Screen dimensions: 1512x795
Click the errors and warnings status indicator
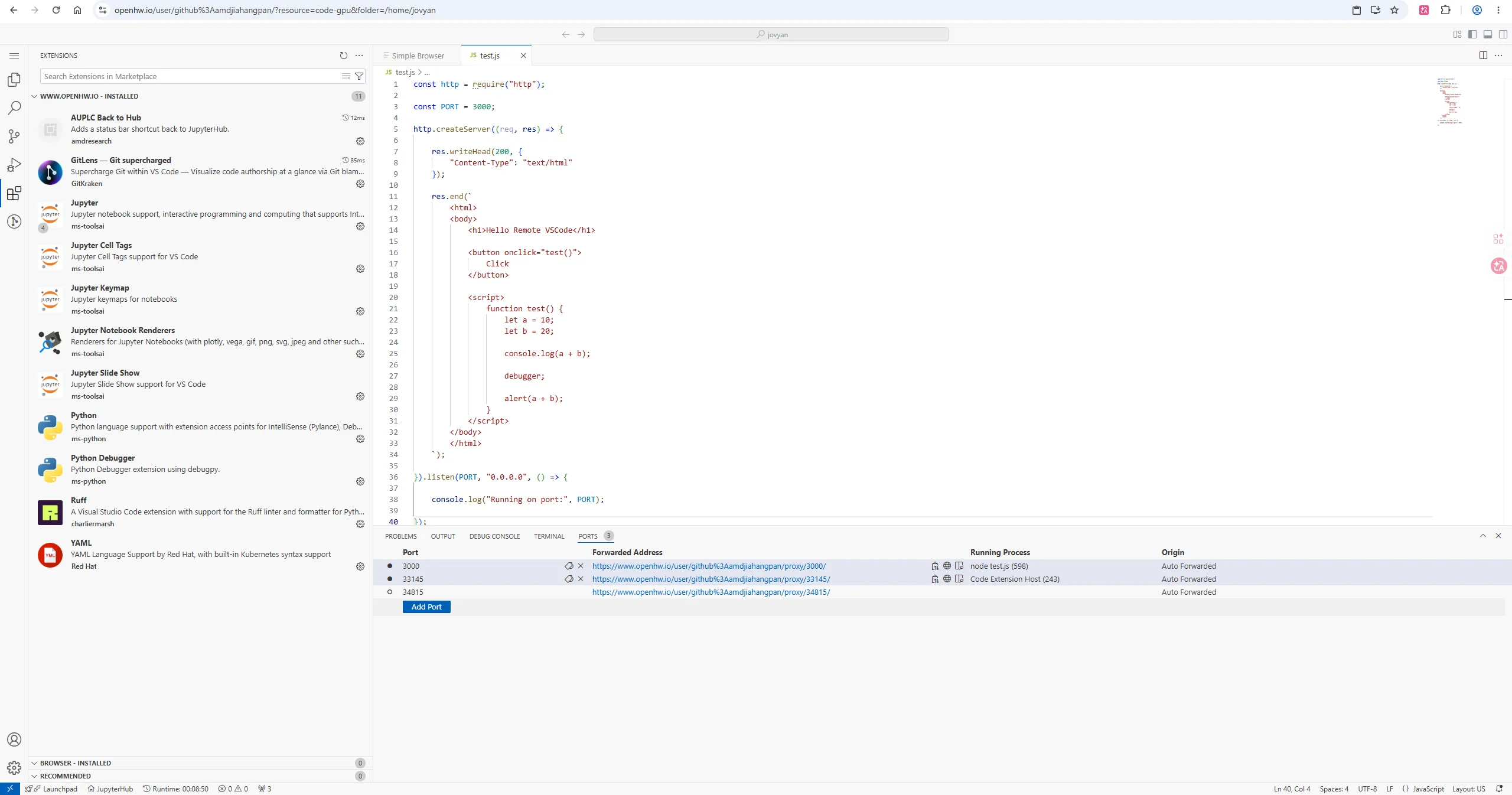(x=233, y=789)
